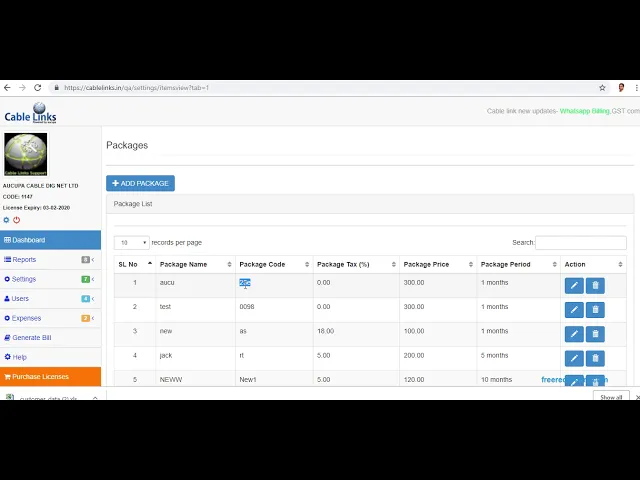The image size is (640, 480).
Task: Edit the jack package
Action: 574,358
